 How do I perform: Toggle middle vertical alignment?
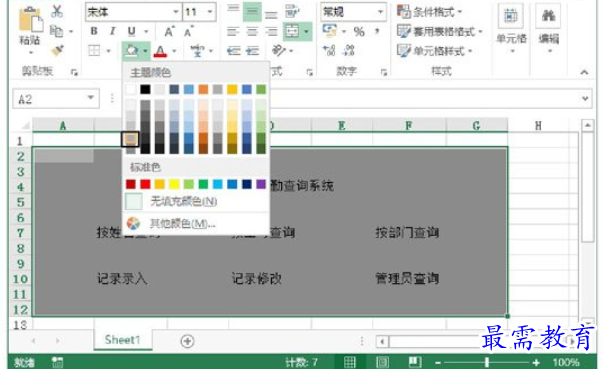pyautogui.click(x=252, y=12)
